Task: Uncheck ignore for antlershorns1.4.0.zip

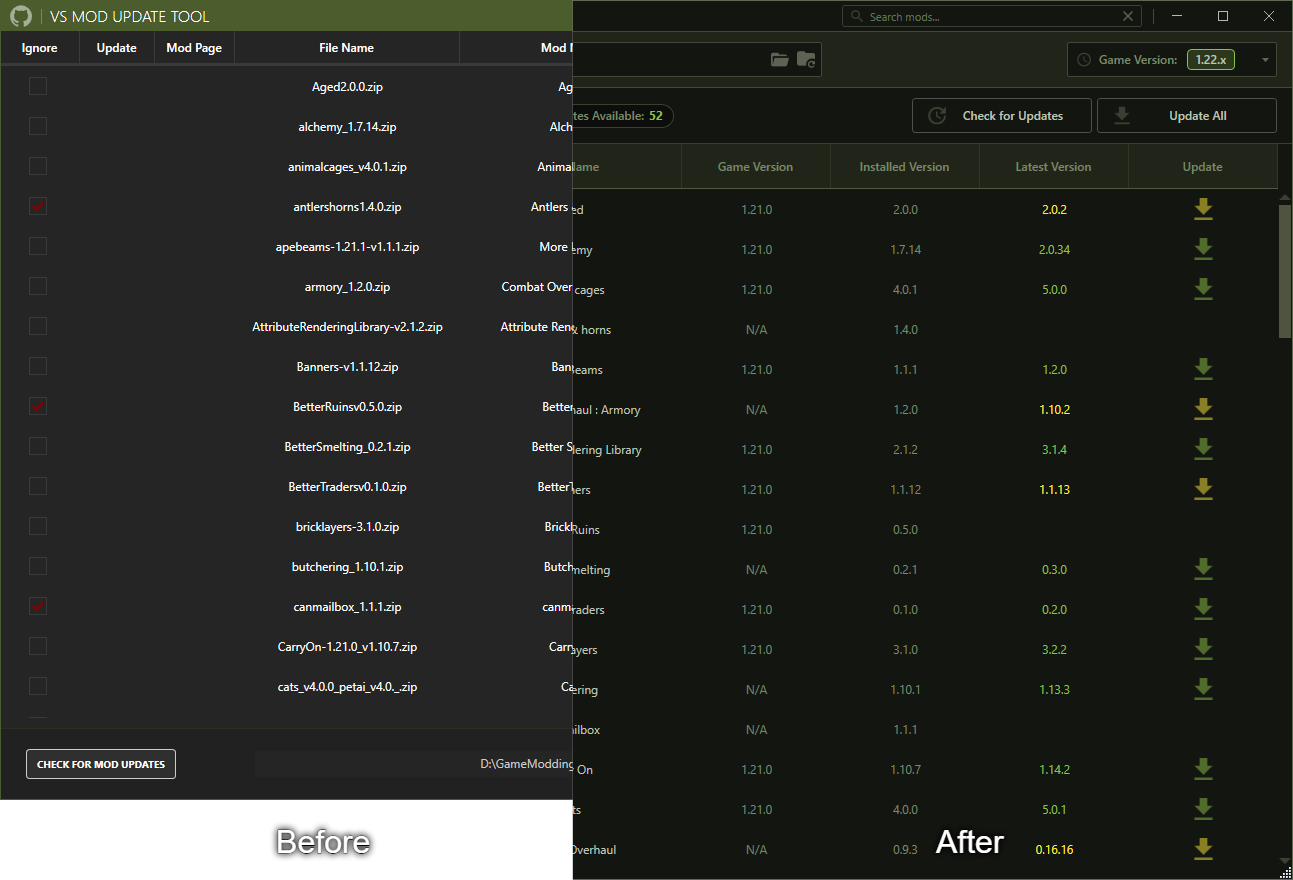Action: pos(38,206)
